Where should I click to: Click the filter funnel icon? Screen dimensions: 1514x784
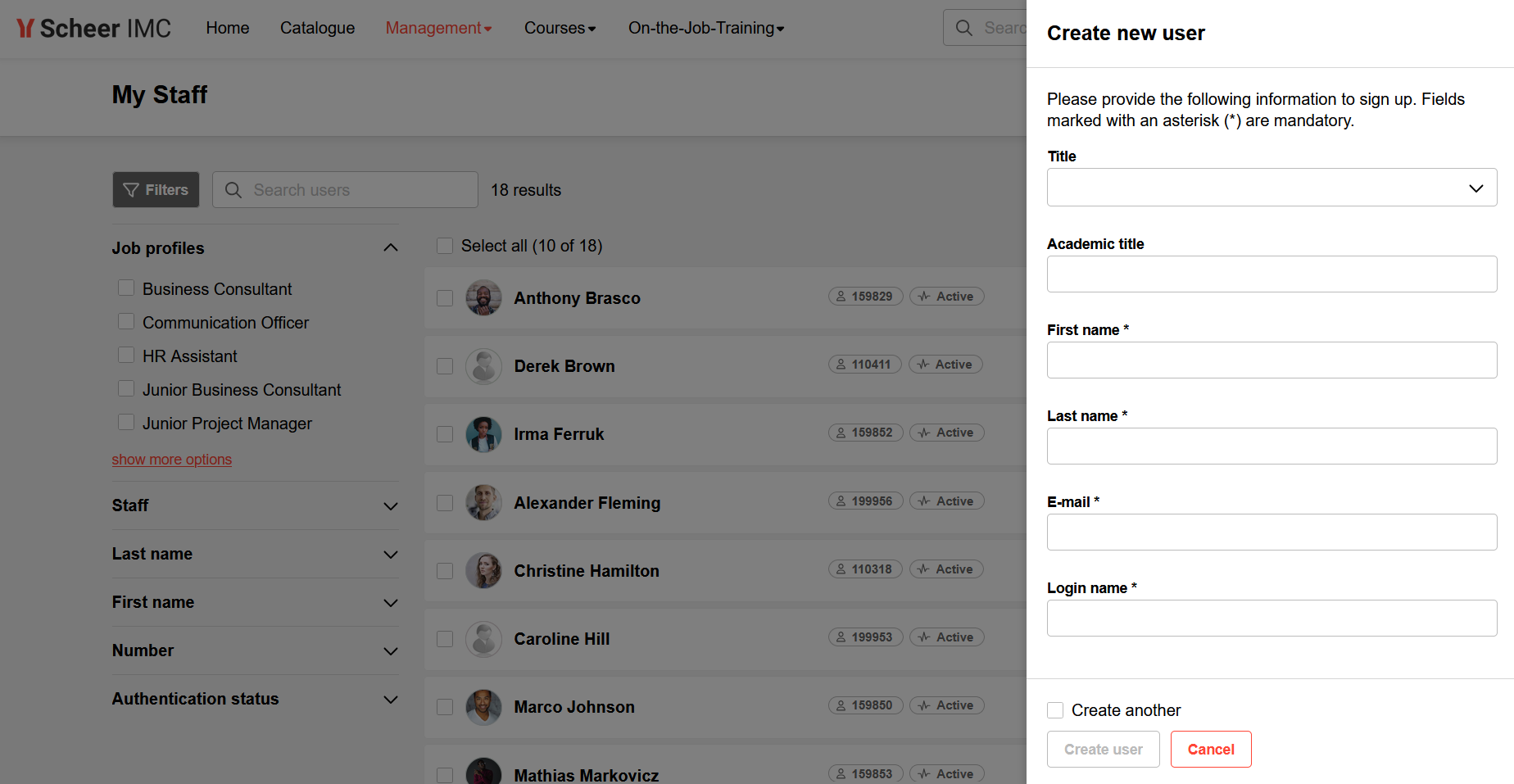point(131,190)
